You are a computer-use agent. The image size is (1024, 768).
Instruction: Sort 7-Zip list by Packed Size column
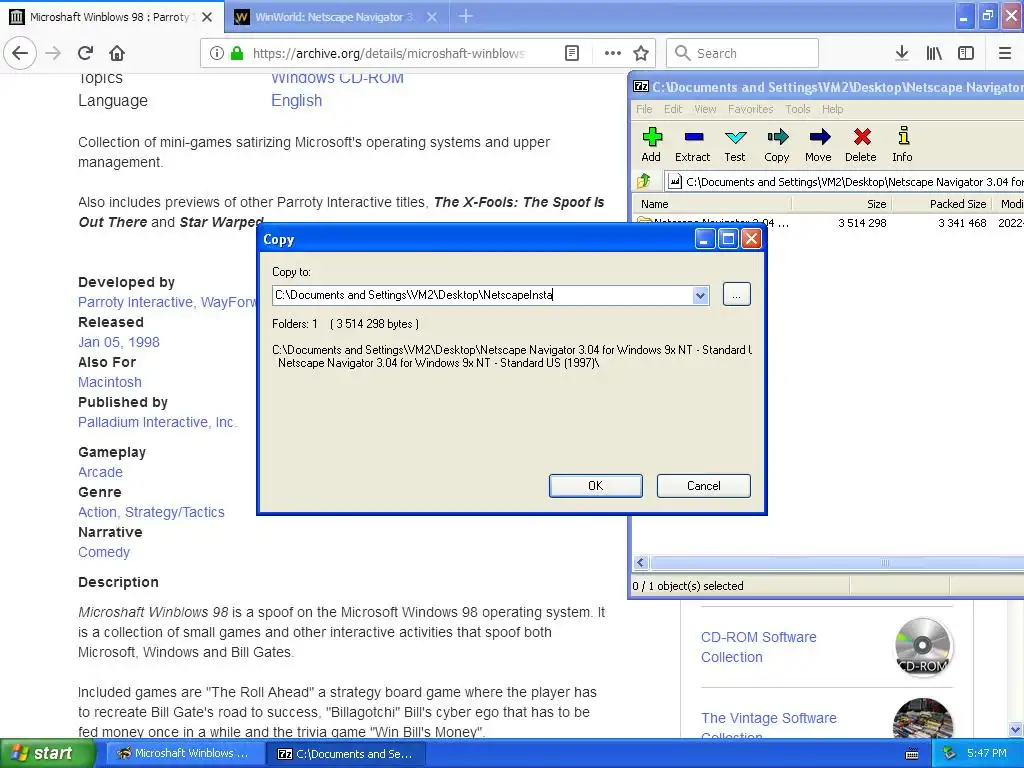pos(942,204)
